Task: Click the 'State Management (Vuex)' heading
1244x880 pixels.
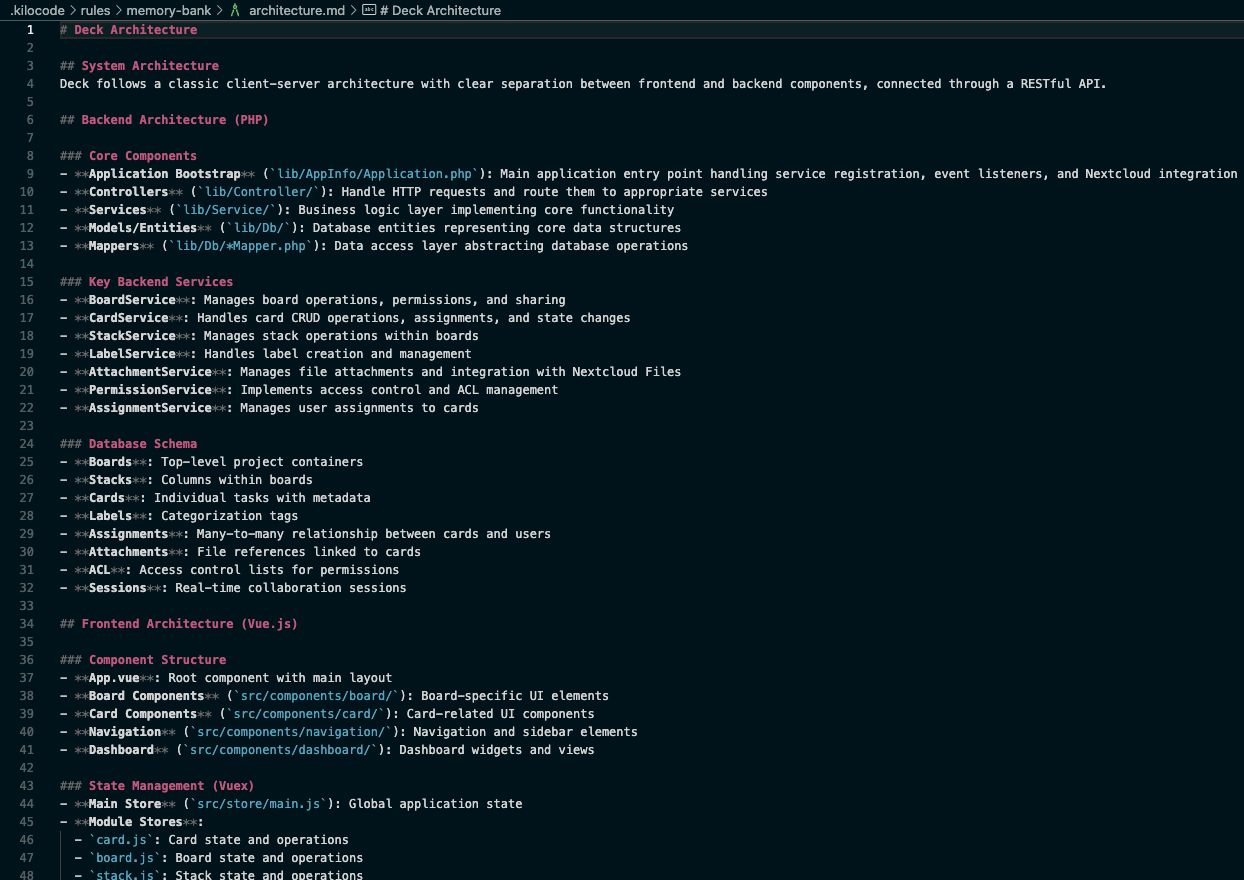Action: click(171, 786)
